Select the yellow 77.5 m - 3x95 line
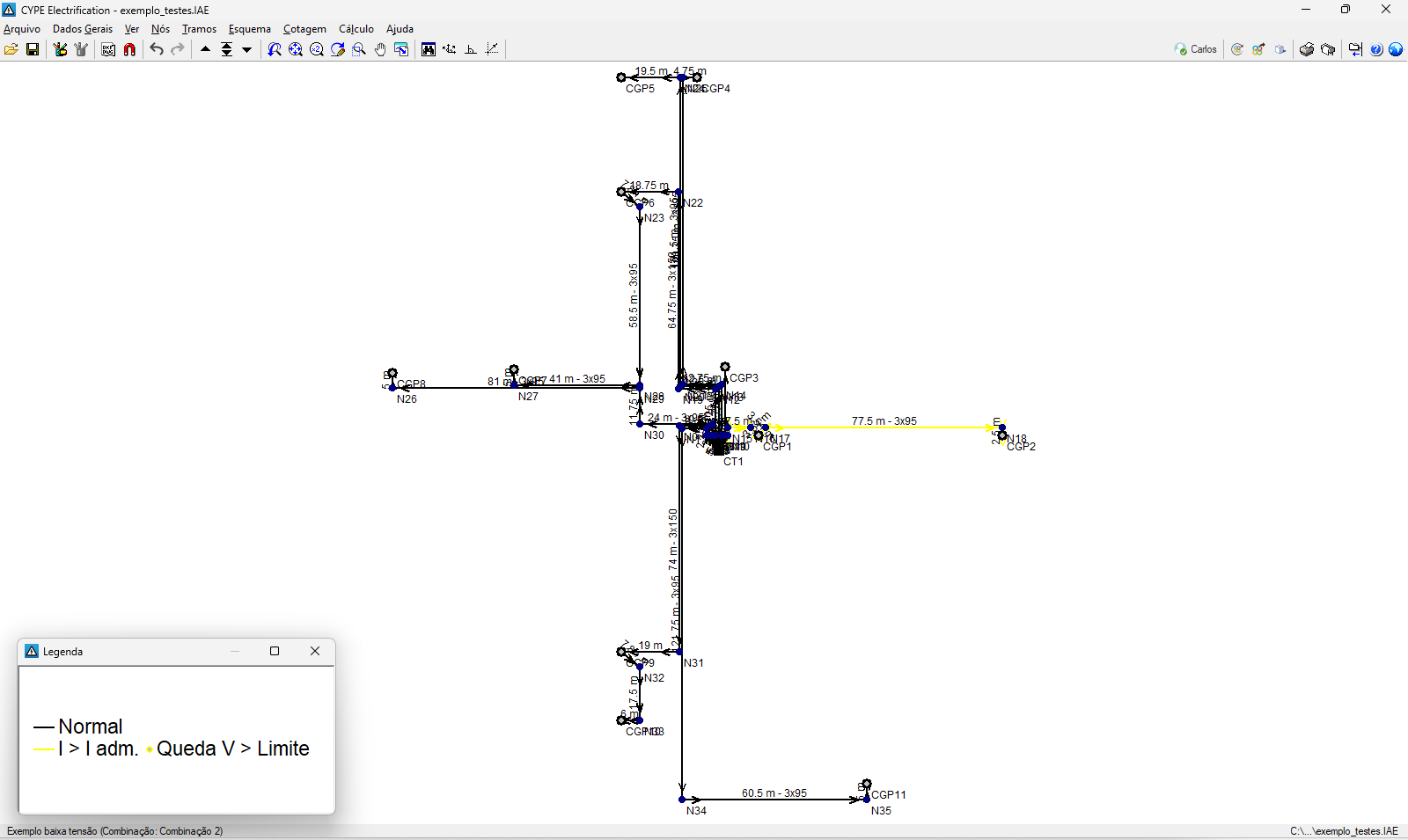 (884, 427)
